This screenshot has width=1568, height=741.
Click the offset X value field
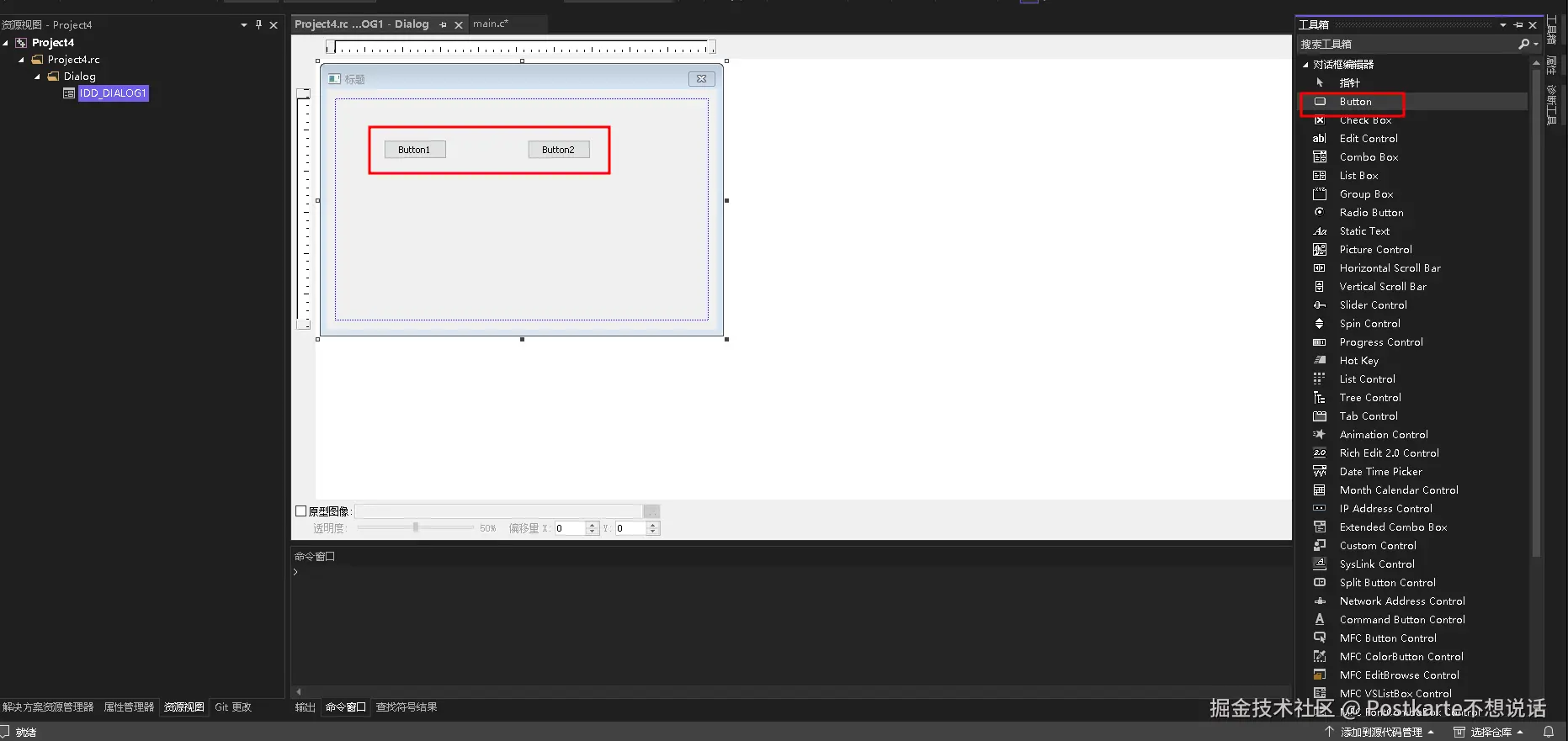point(570,528)
